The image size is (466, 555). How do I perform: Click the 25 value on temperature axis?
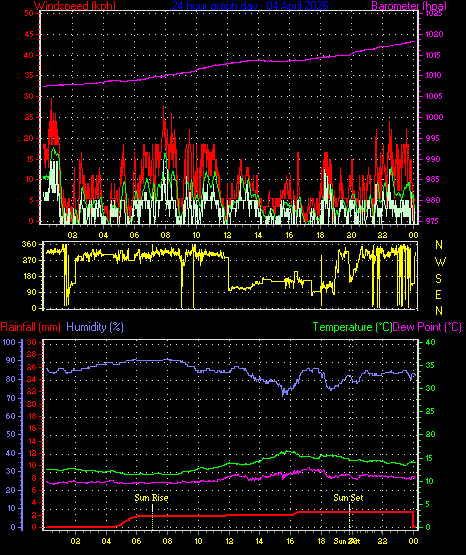click(x=430, y=411)
